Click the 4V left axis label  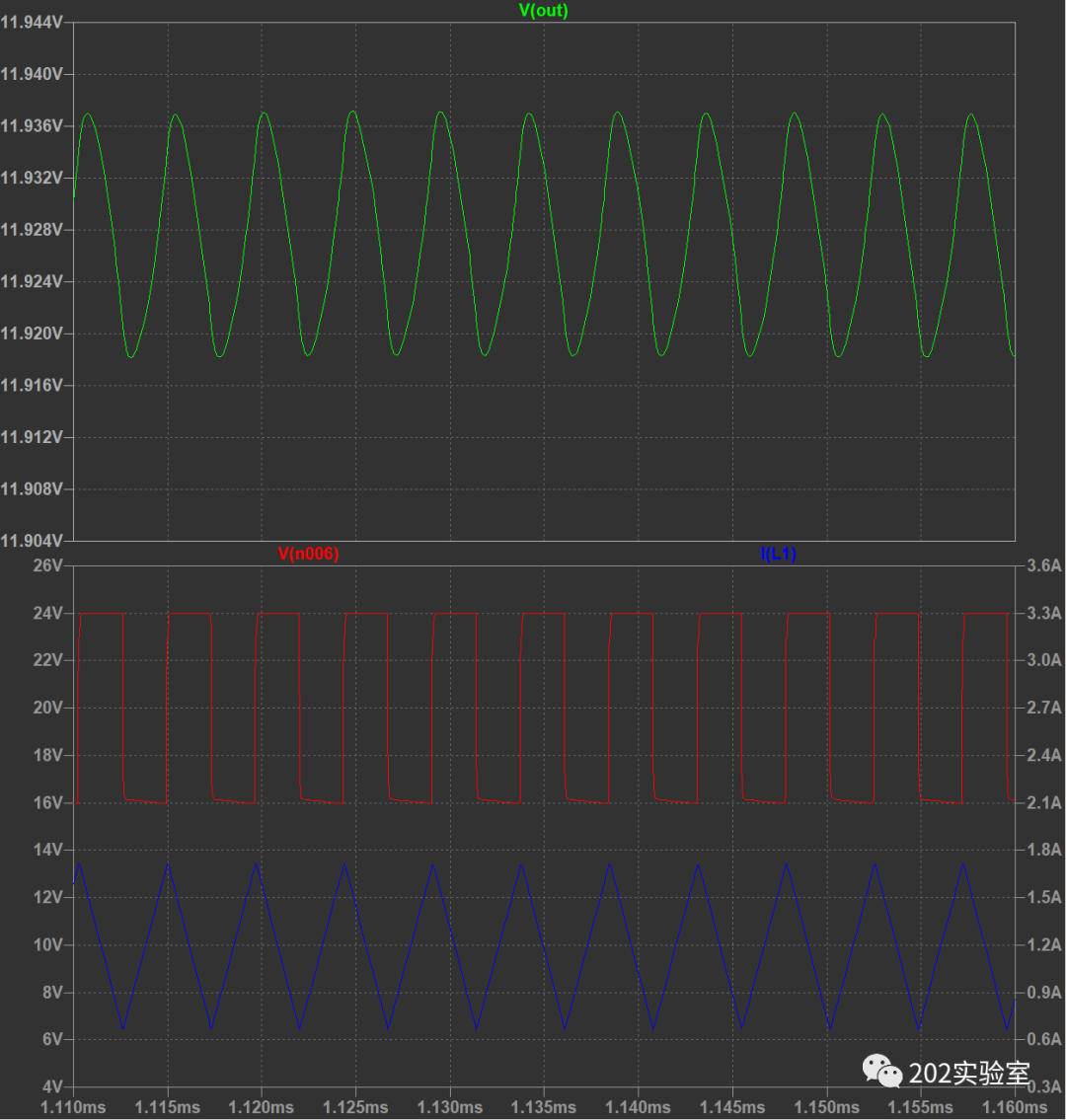coord(52,1087)
